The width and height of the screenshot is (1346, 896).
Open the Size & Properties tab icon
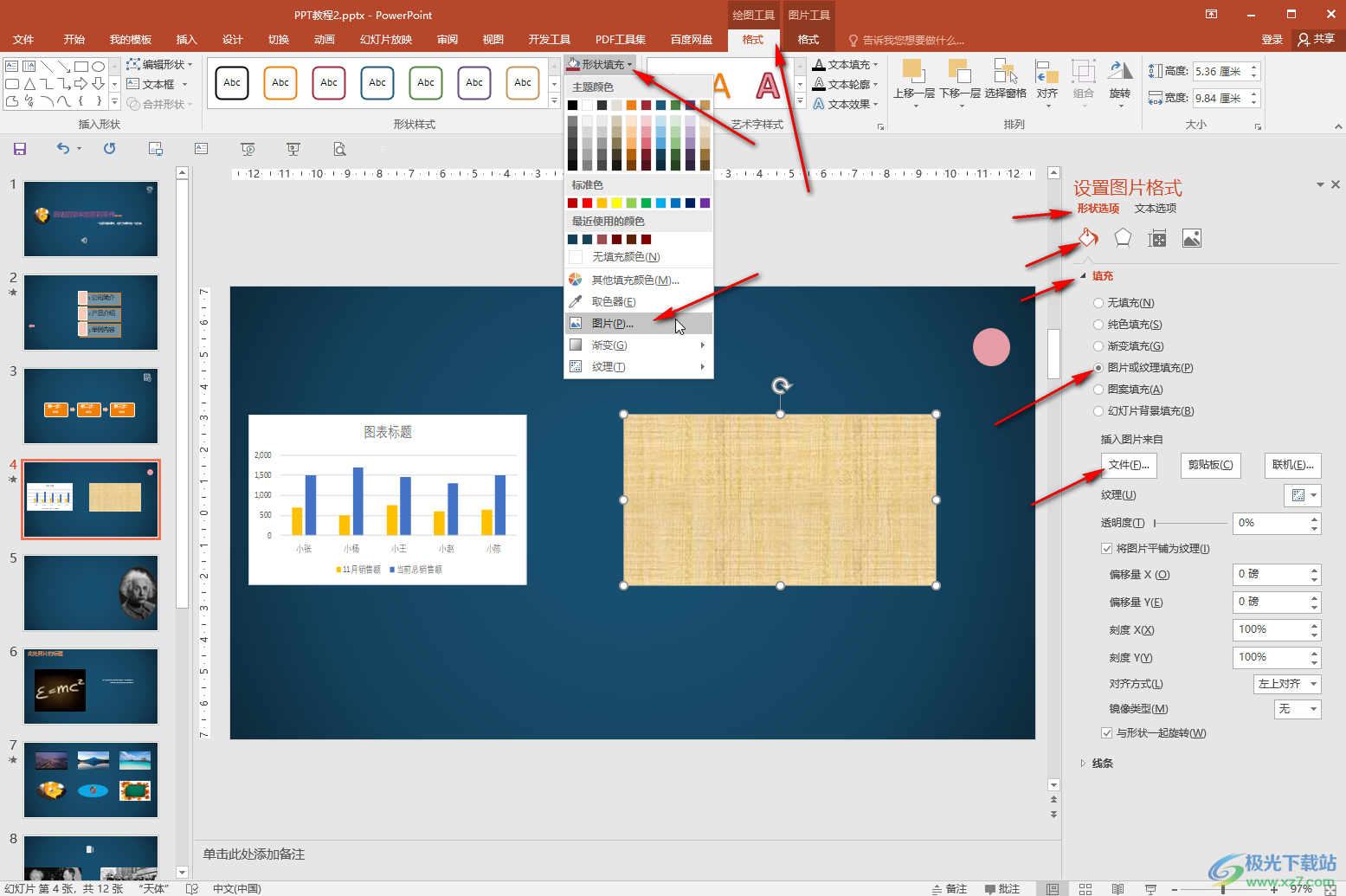[1157, 238]
